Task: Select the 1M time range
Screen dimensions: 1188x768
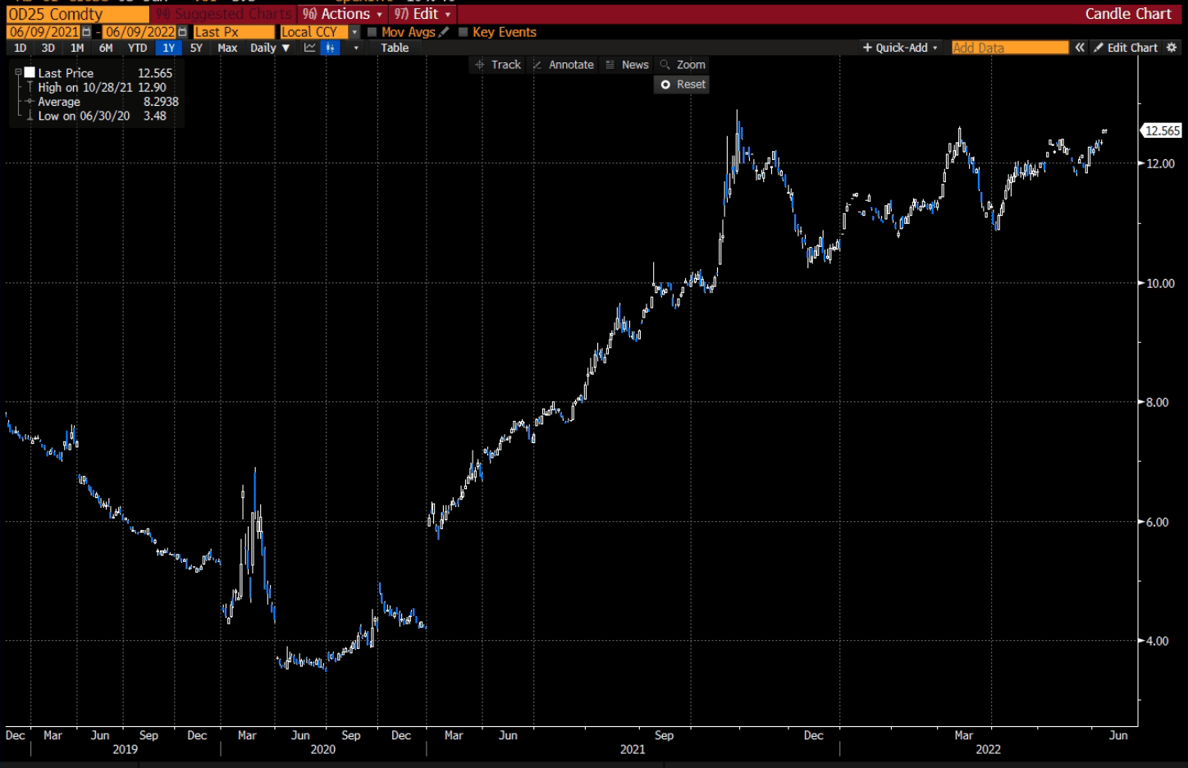Action: pos(77,48)
